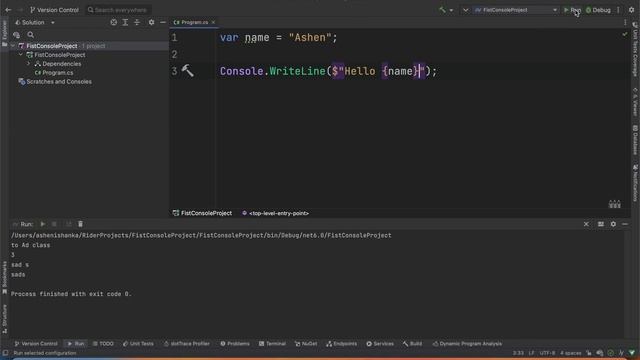Open the dropdown arrow next to the build hammer
Viewport: 640px width, 360px height.
coord(451,10)
